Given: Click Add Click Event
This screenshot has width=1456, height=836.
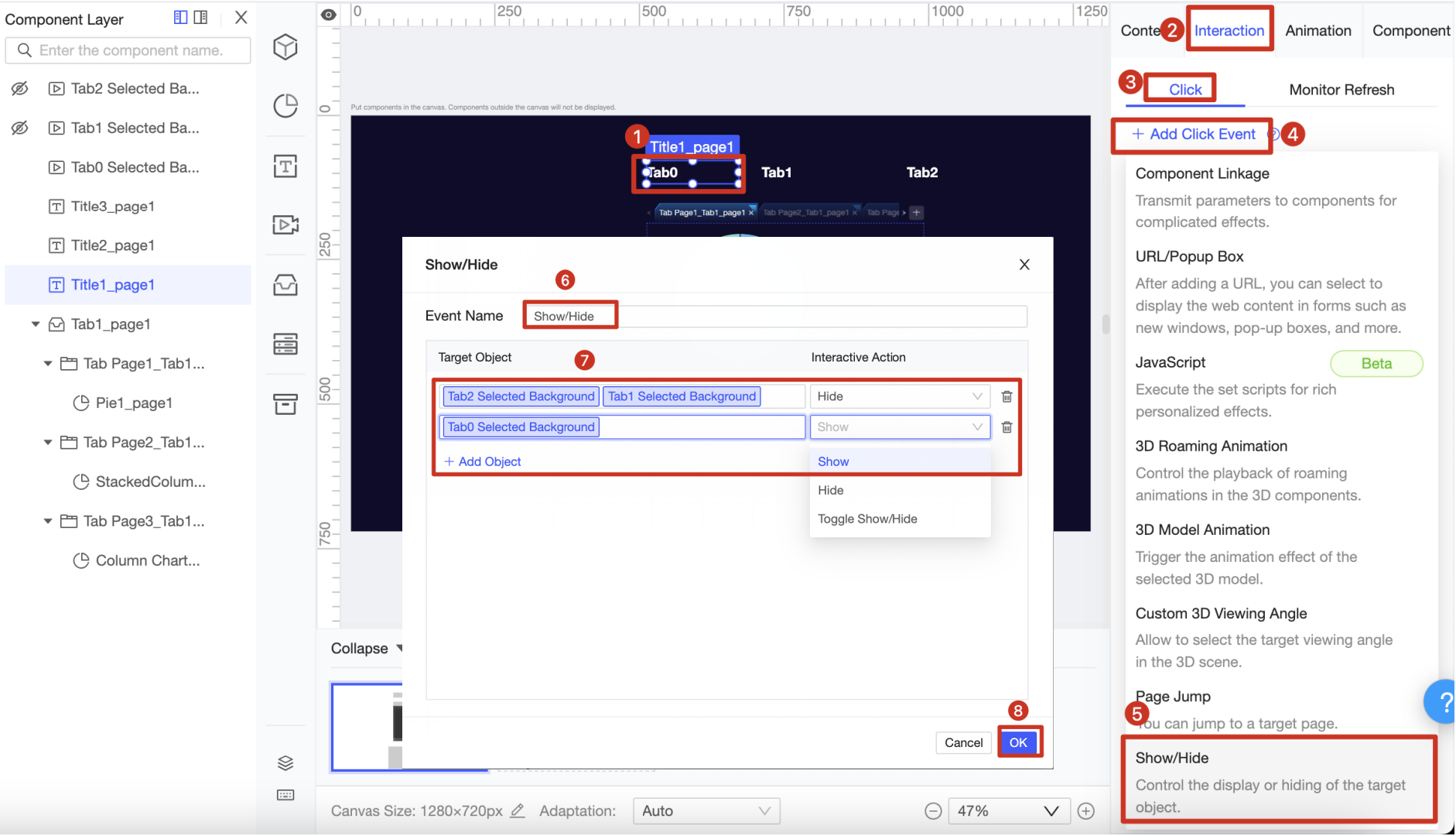Looking at the screenshot, I should [1194, 135].
